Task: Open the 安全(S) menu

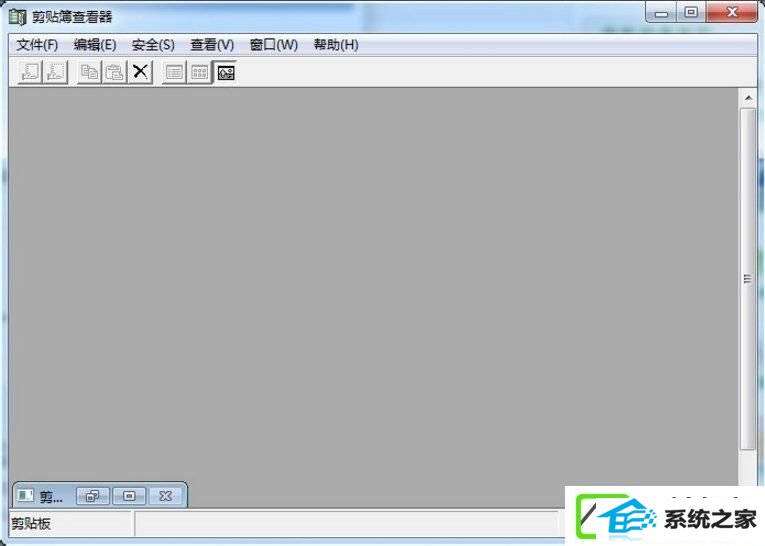Action: pos(153,45)
